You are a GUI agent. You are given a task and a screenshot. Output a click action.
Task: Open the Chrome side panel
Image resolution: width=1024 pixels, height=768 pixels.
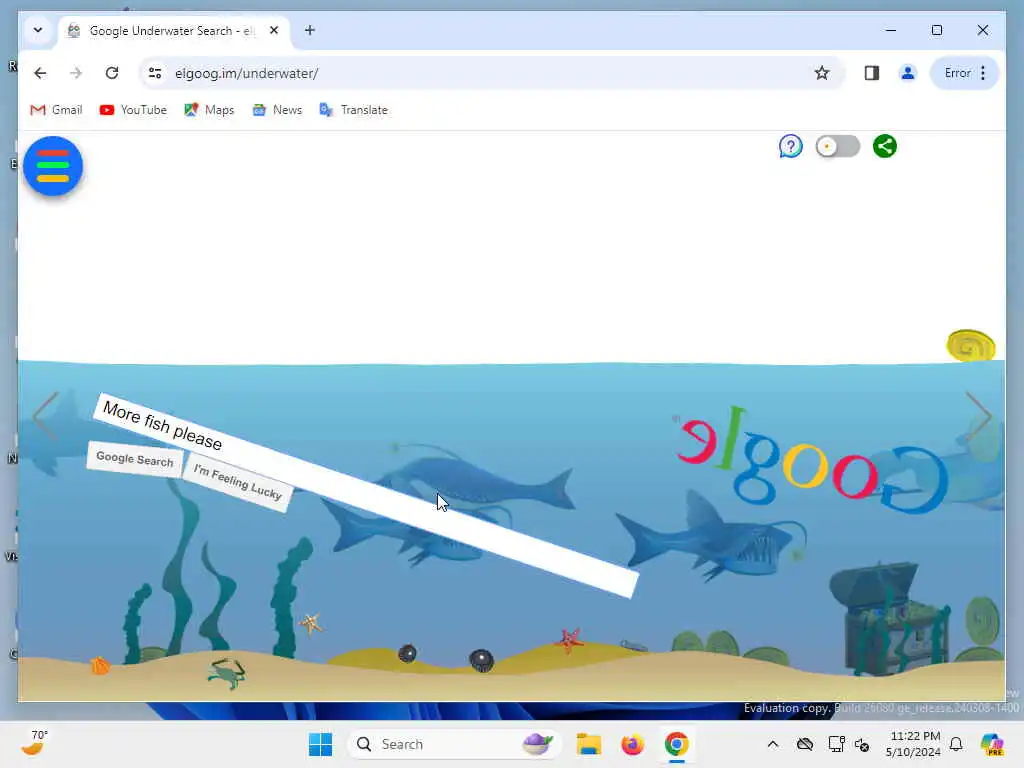[x=871, y=73]
